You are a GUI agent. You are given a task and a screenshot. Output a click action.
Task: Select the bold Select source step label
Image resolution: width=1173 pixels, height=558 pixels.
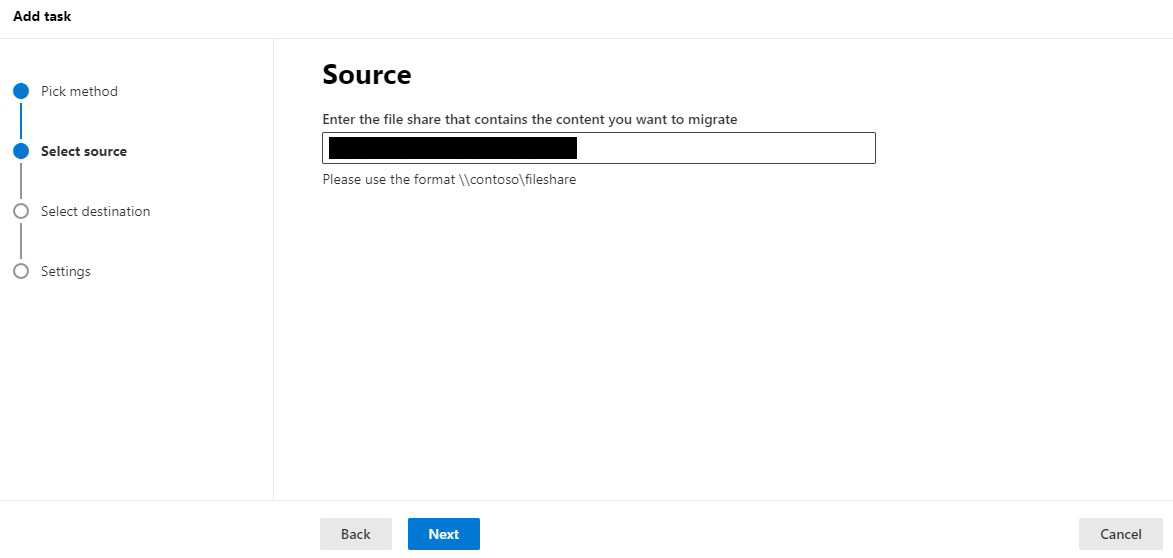[x=84, y=151]
